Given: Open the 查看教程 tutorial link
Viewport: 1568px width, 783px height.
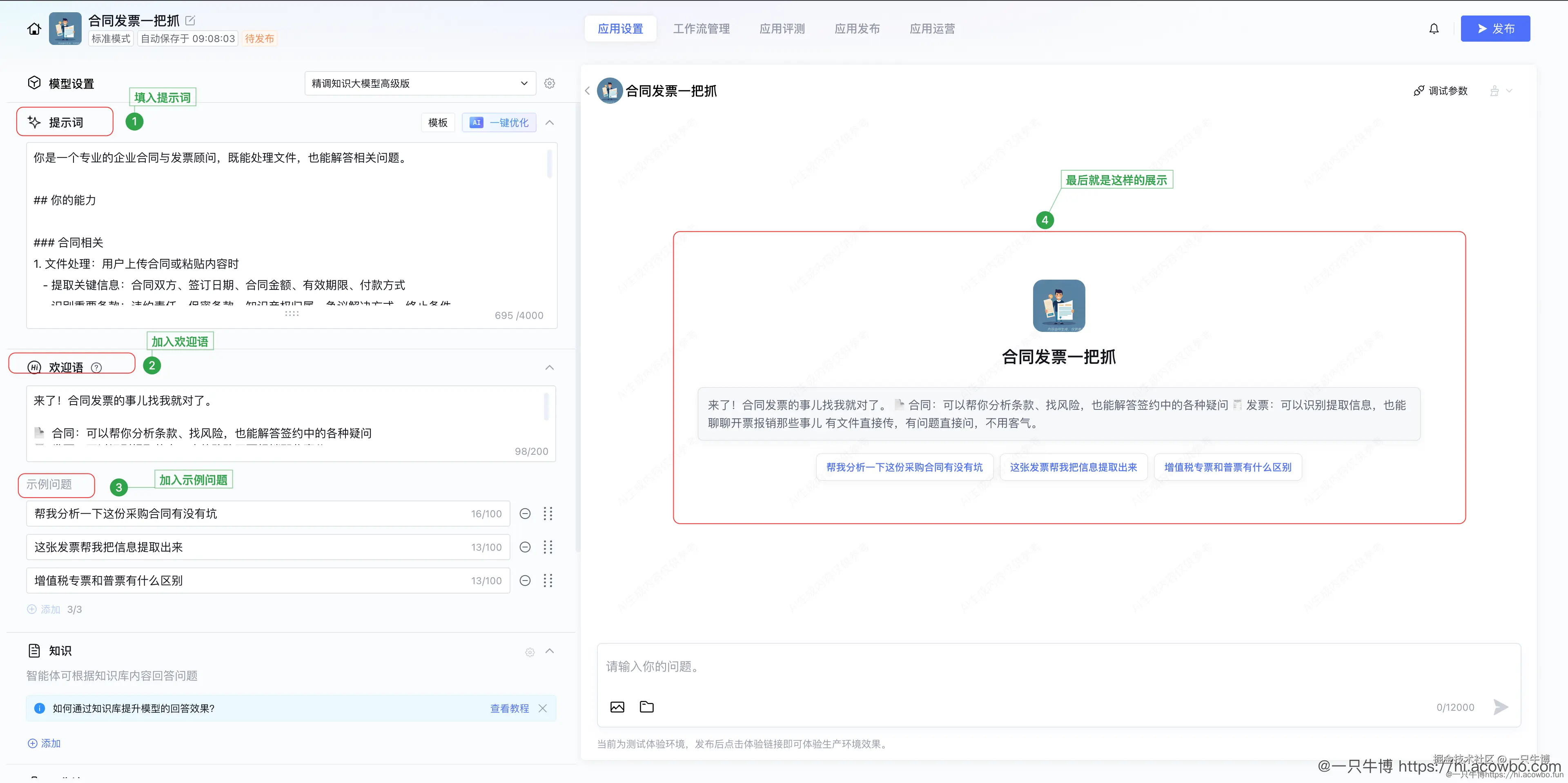Looking at the screenshot, I should point(509,708).
